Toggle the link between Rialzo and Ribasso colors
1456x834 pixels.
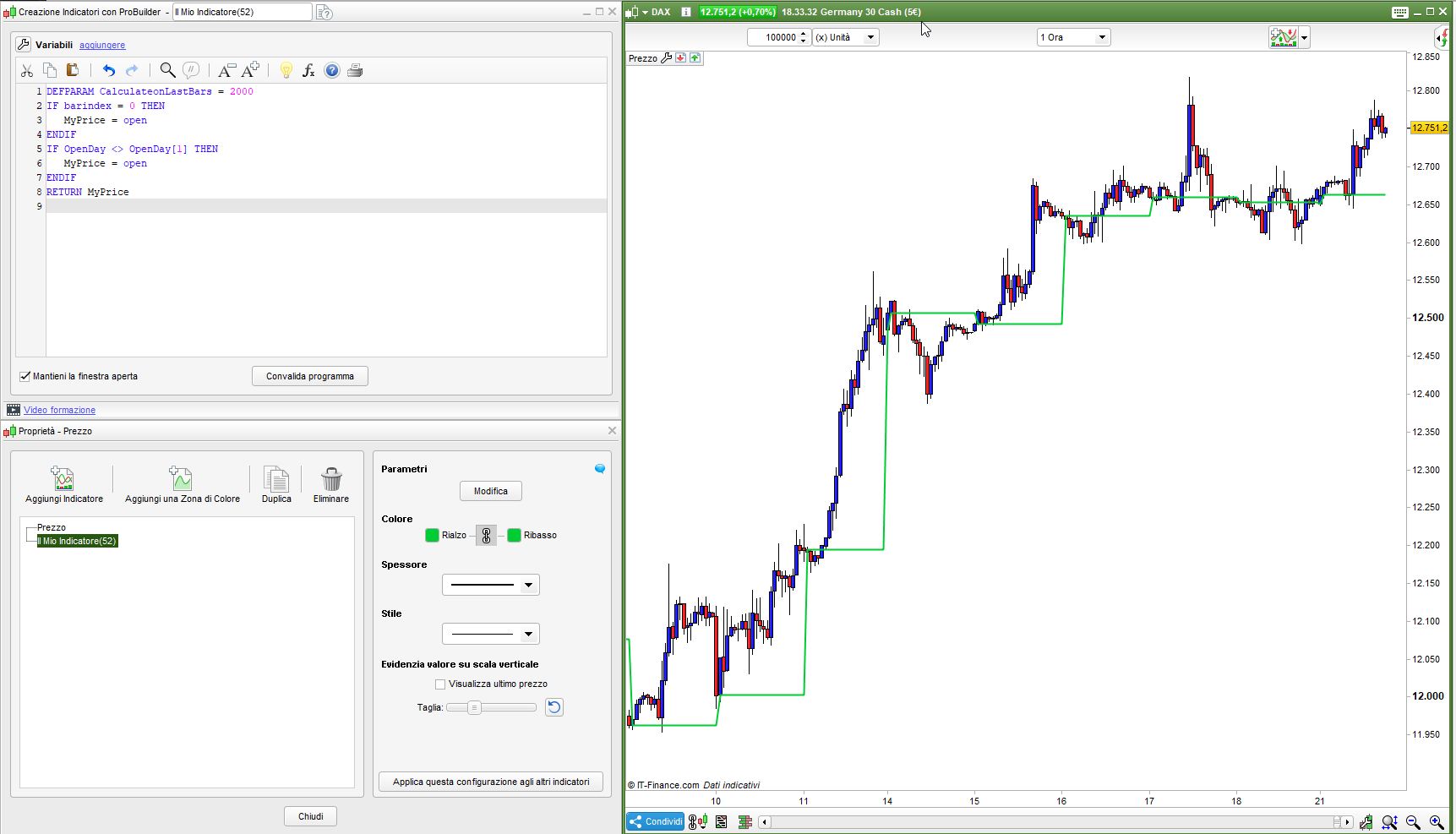(x=486, y=536)
